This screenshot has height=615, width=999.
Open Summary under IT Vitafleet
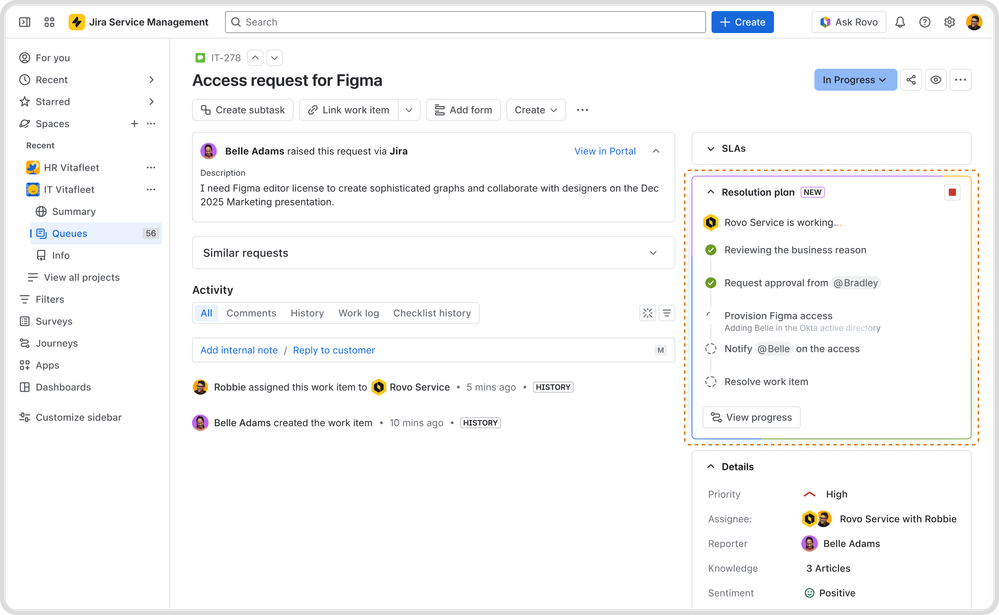coord(74,212)
